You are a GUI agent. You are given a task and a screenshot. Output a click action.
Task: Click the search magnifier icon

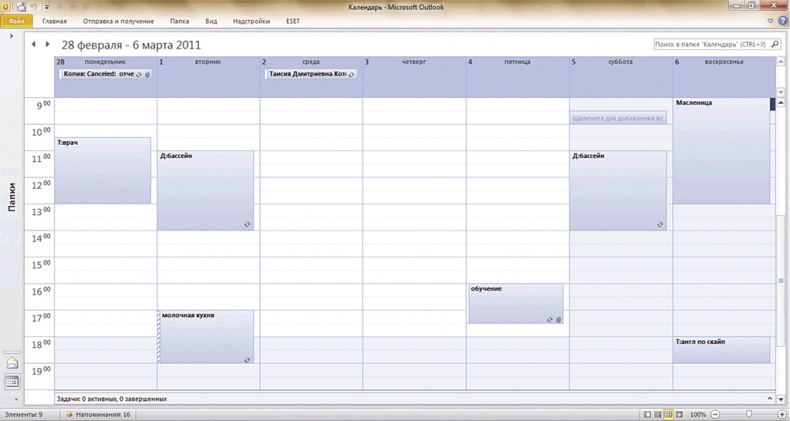(x=774, y=45)
